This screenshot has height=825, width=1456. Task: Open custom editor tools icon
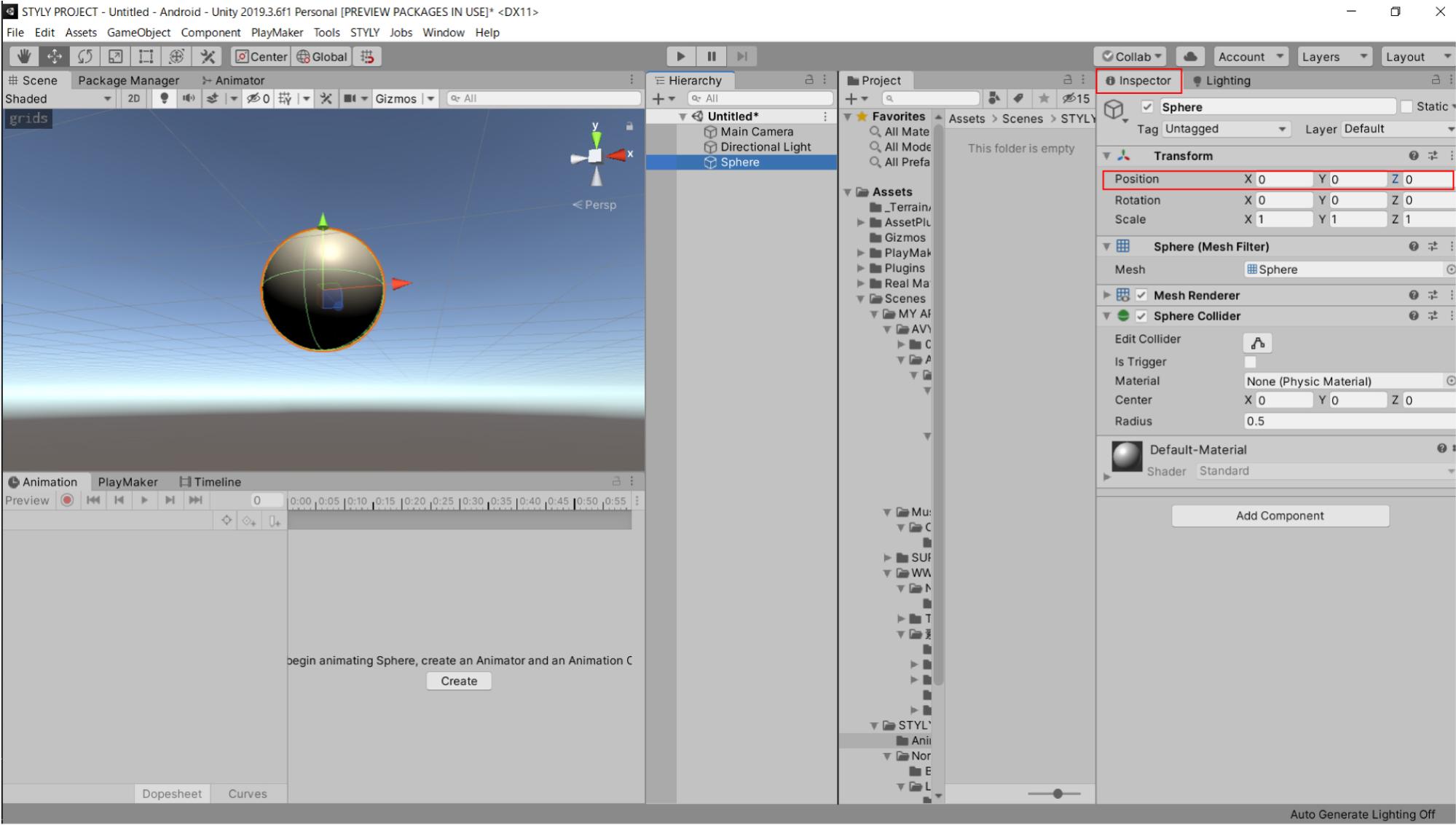coord(208,56)
